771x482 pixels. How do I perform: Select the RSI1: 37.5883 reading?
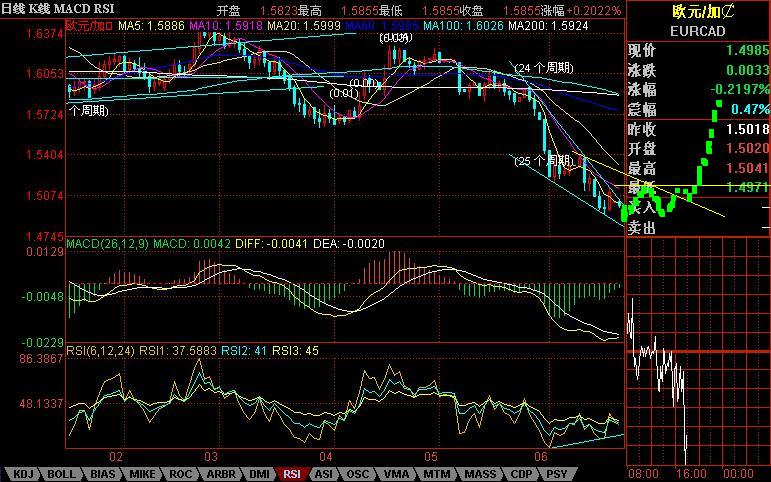178,351
